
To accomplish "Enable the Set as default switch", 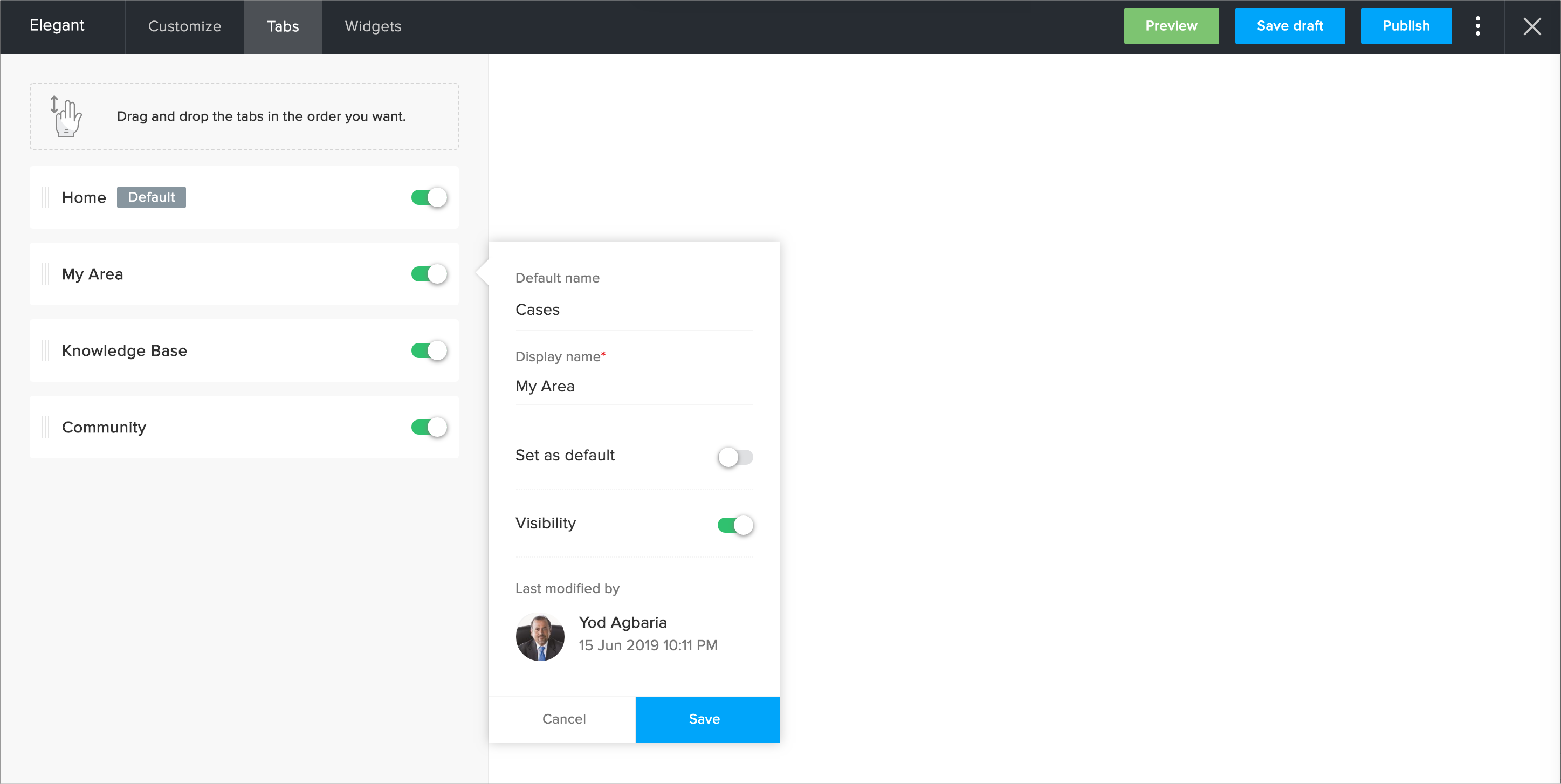I will point(734,457).
